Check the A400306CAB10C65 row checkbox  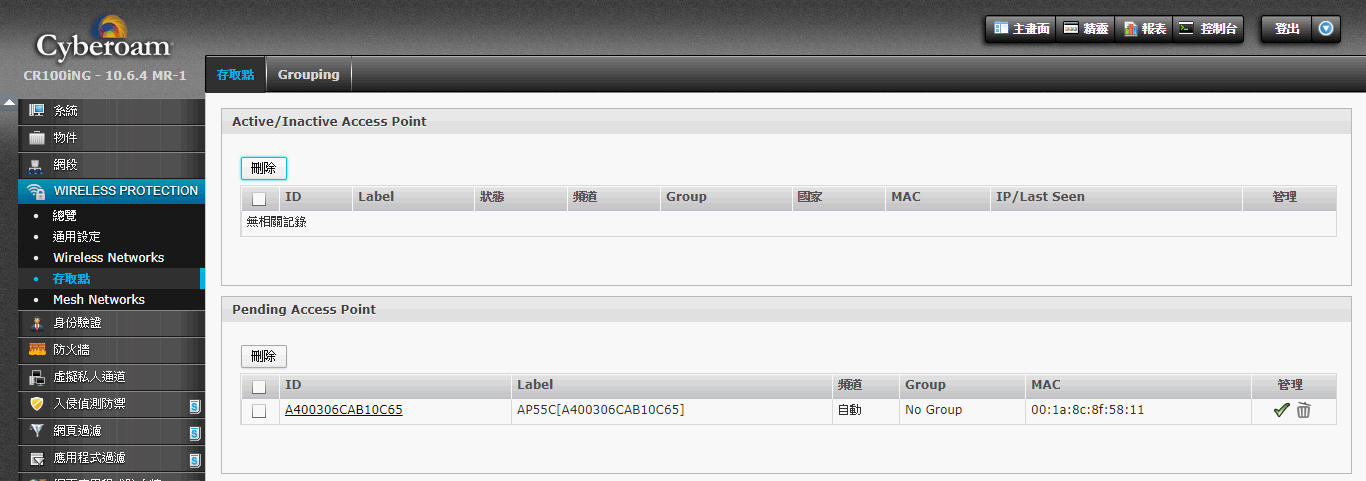click(259, 411)
